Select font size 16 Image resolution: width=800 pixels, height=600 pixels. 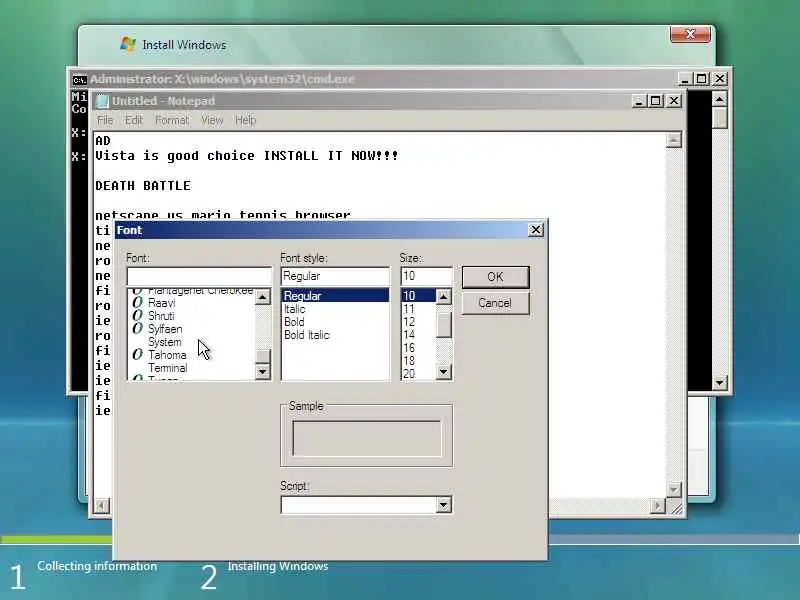[x=409, y=348]
